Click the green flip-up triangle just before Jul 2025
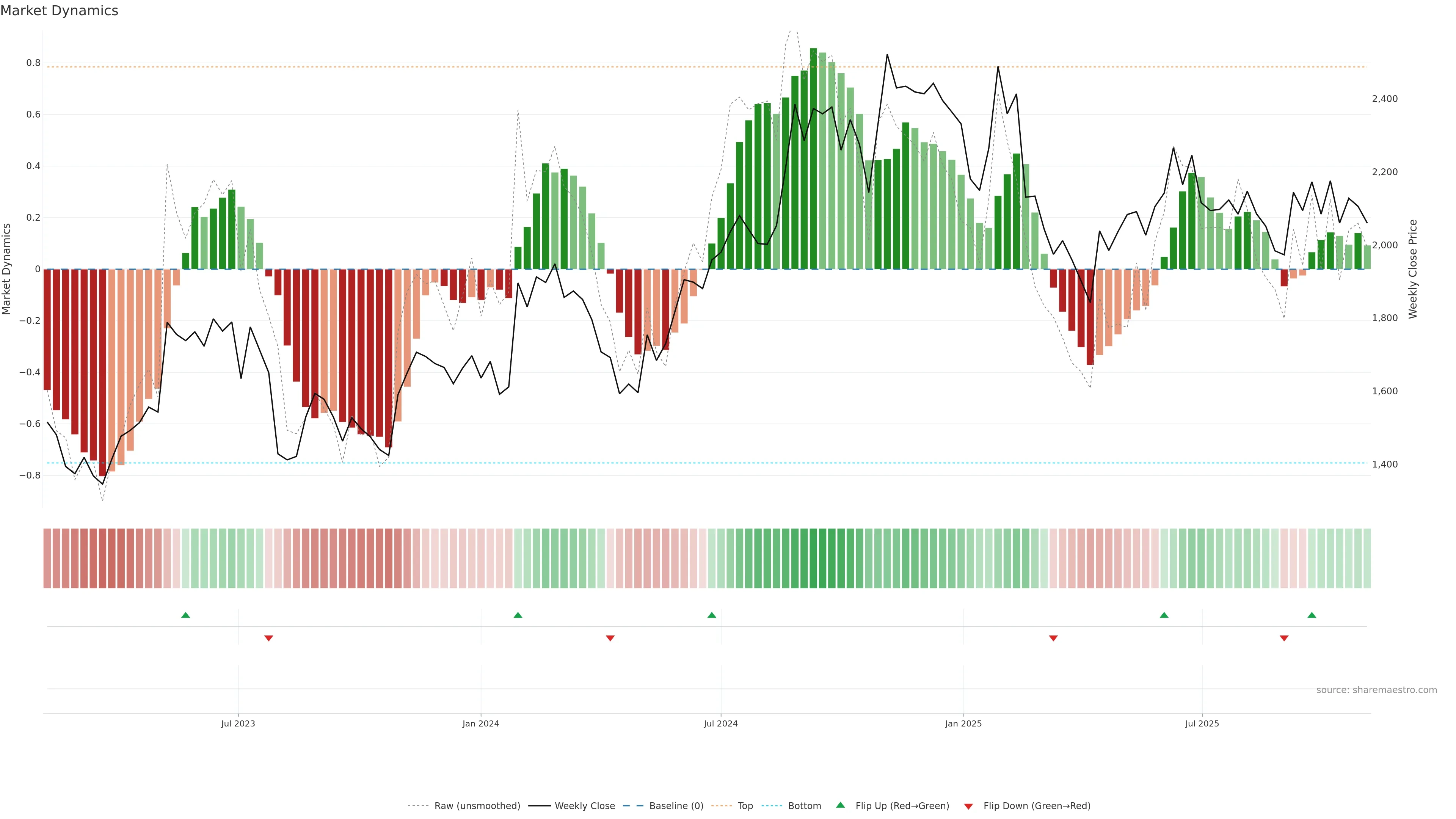1456x819 pixels. 1164,615
